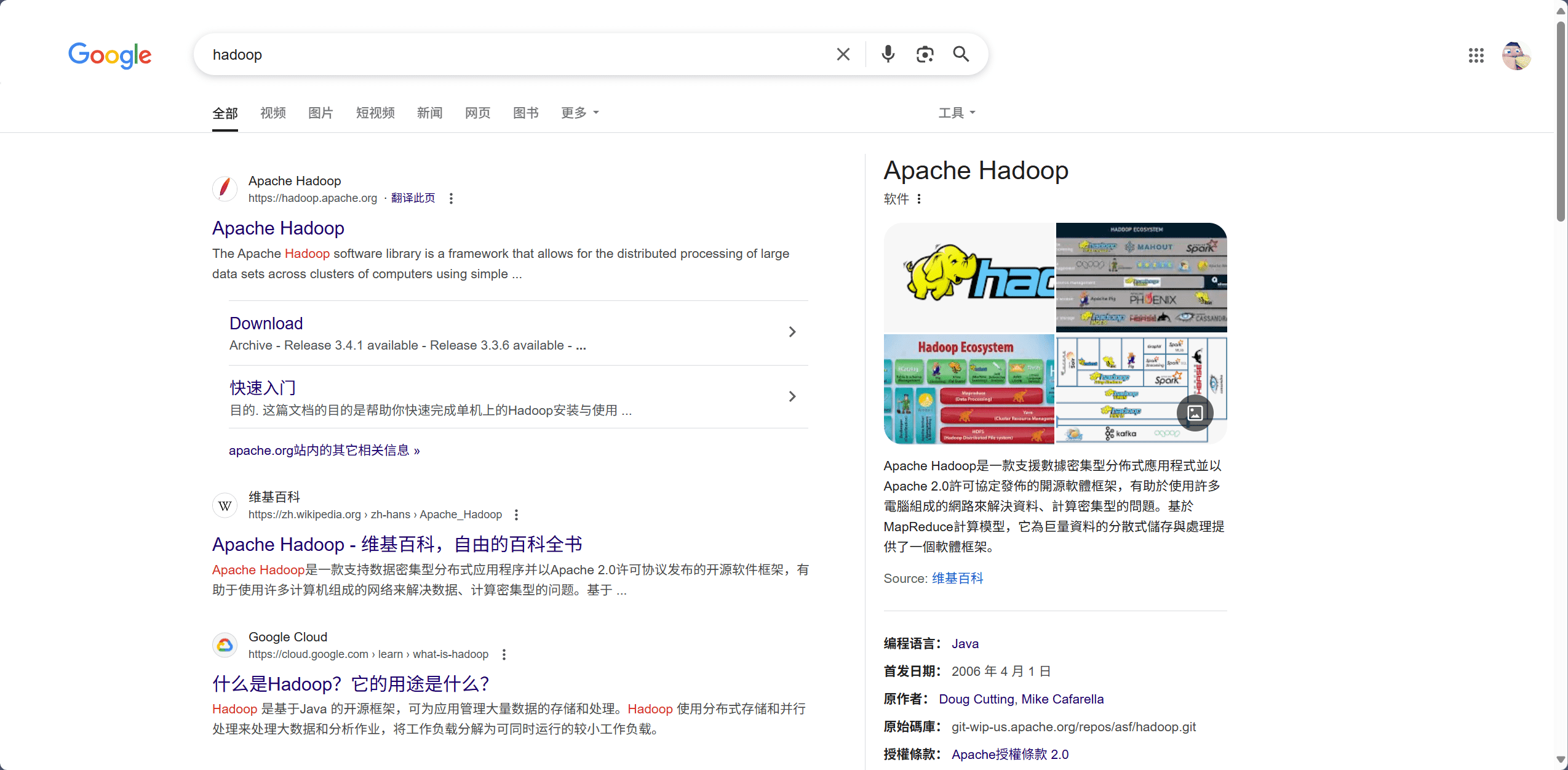Open the Download sitelink
The width and height of the screenshot is (1568, 770).
[x=266, y=324]
